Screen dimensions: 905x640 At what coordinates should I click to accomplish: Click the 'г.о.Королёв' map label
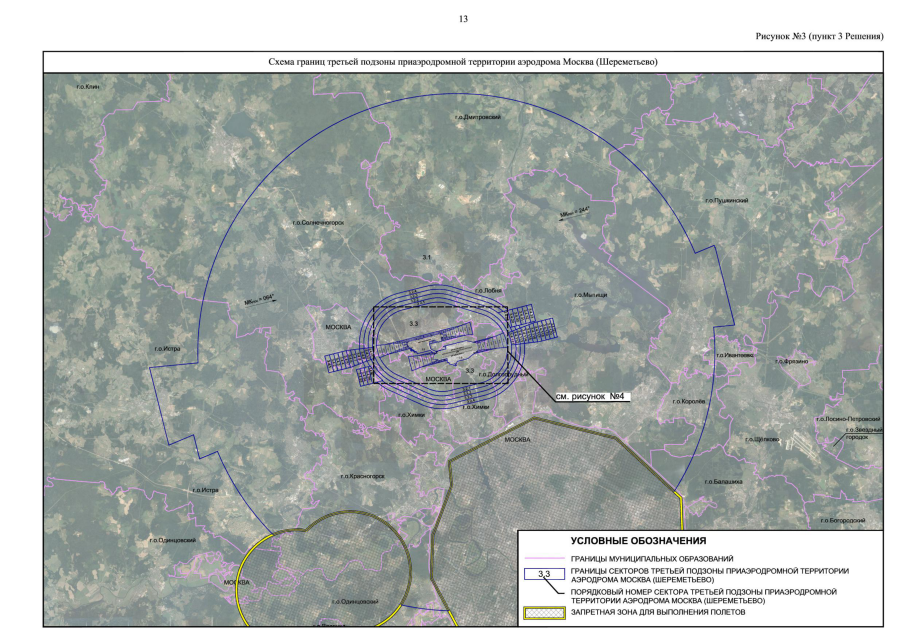[x=689, y=401]
